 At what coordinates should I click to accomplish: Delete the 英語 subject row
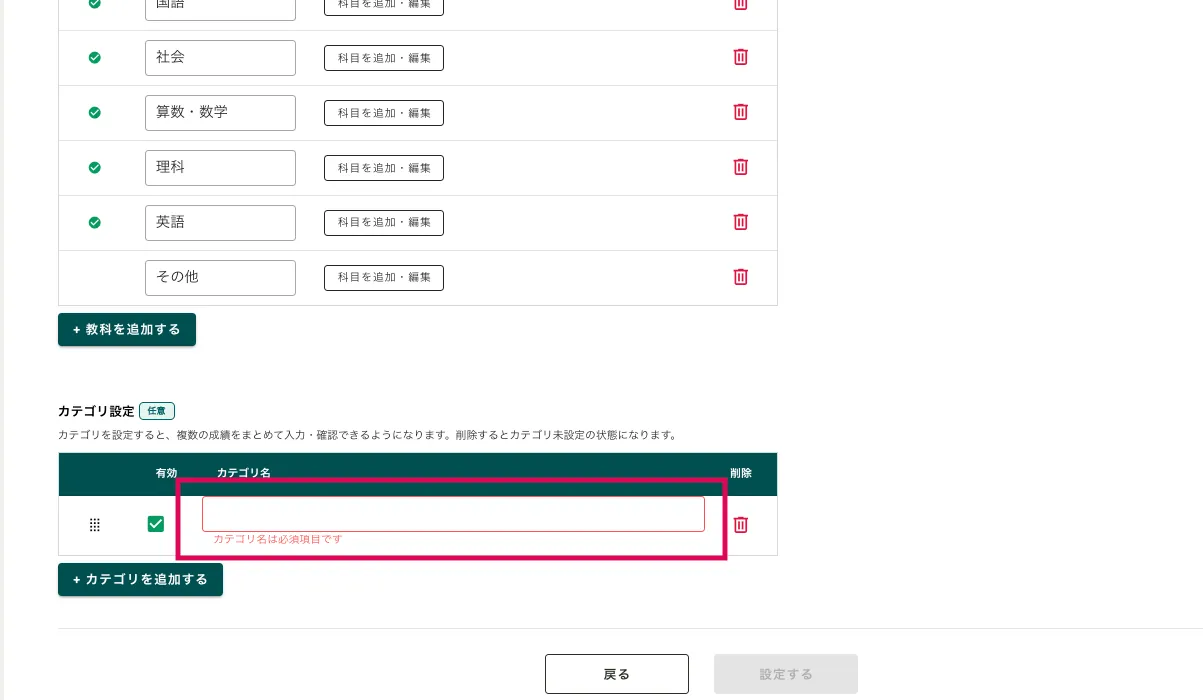[x=740, y=222]
